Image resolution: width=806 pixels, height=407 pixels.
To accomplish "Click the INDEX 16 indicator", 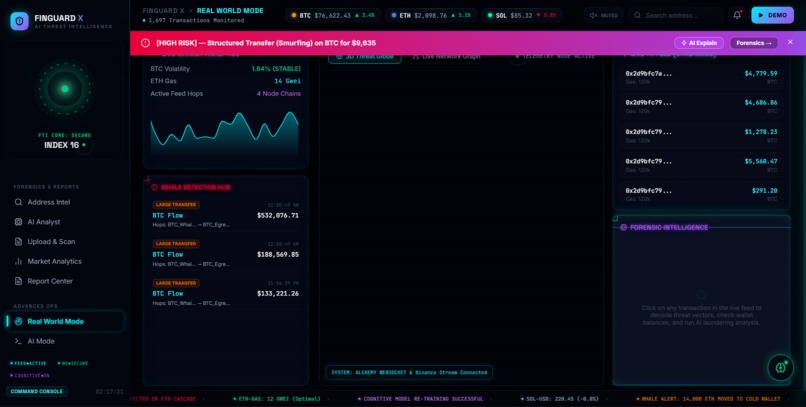I will click(x=62, y=145).
